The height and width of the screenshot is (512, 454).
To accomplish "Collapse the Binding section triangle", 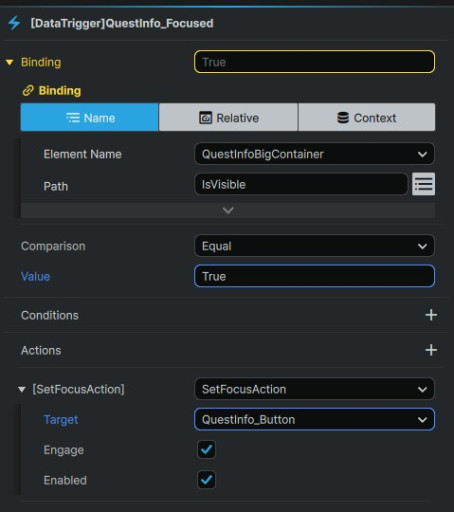I will (x=9, y=62).
